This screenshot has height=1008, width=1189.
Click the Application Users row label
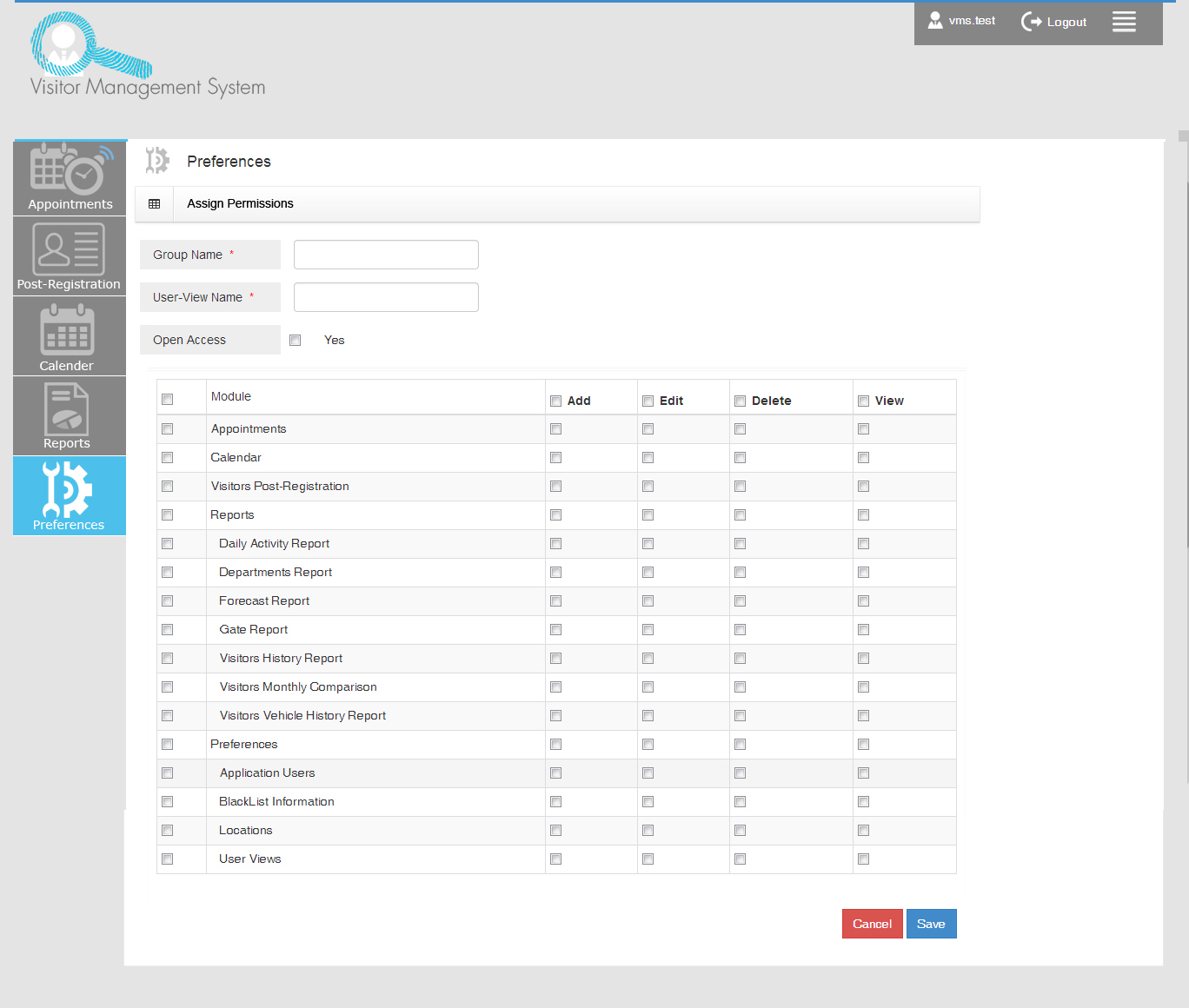click(268, 773)
